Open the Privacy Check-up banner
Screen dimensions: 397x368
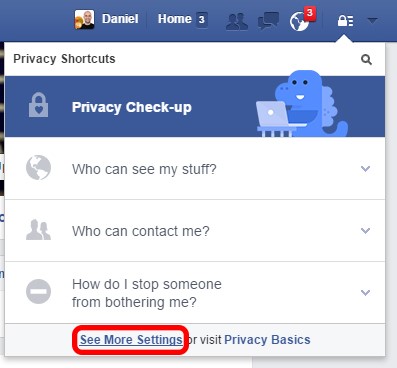[195, 107]
